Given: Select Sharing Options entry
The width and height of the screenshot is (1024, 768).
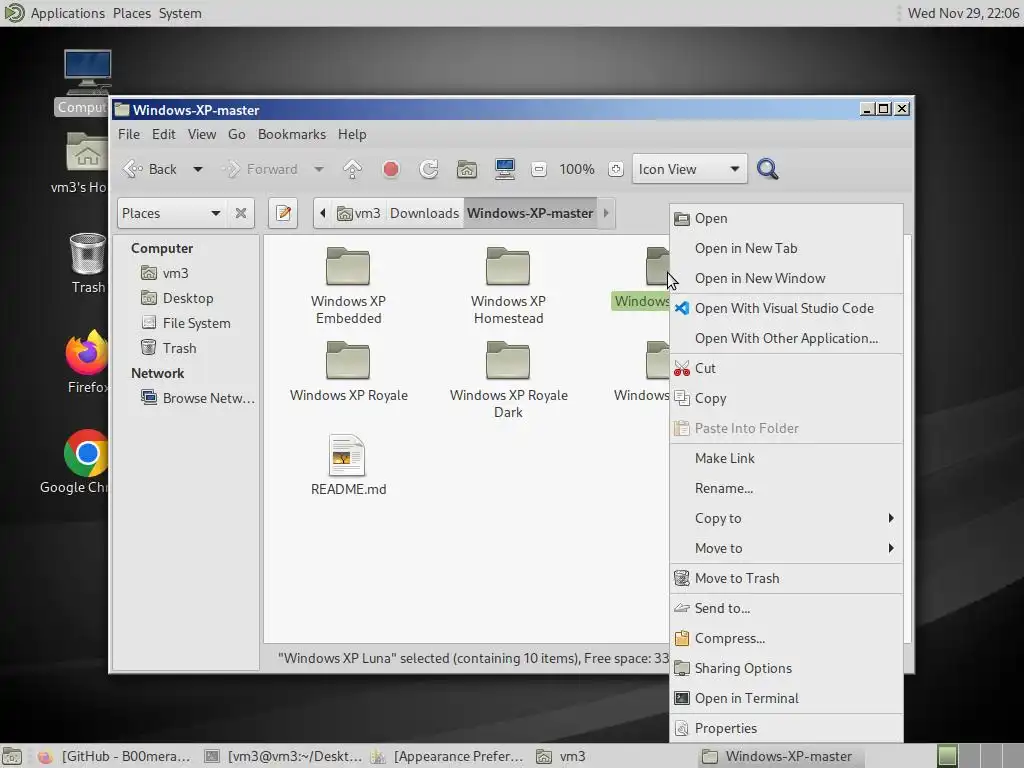Looking at the screenshot, I should pyautogui.click(x=786, y=669).
